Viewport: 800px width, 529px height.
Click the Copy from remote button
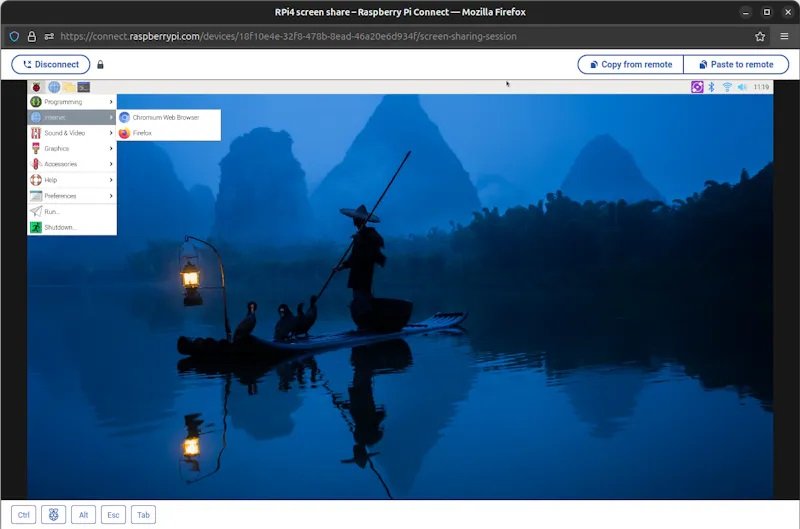[631, 64]
